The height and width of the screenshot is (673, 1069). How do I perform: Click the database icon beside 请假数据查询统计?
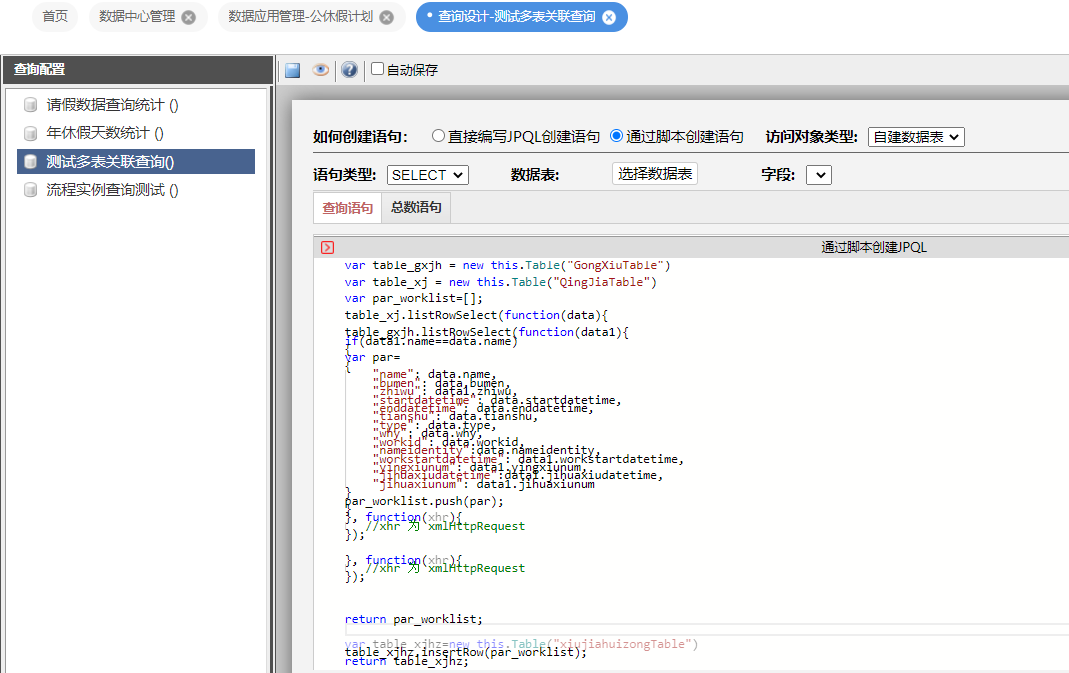pos(30,105)
